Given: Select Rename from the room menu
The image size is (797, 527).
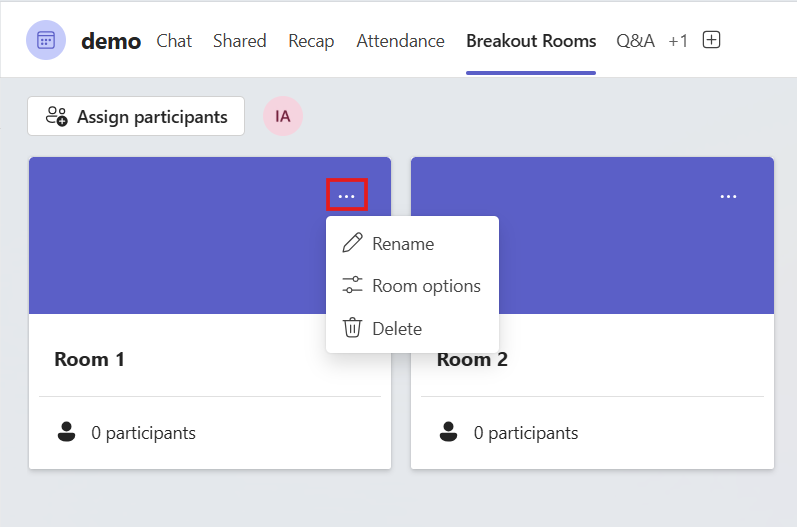Looking at the screenshot, I should click(x=402, y=243).
